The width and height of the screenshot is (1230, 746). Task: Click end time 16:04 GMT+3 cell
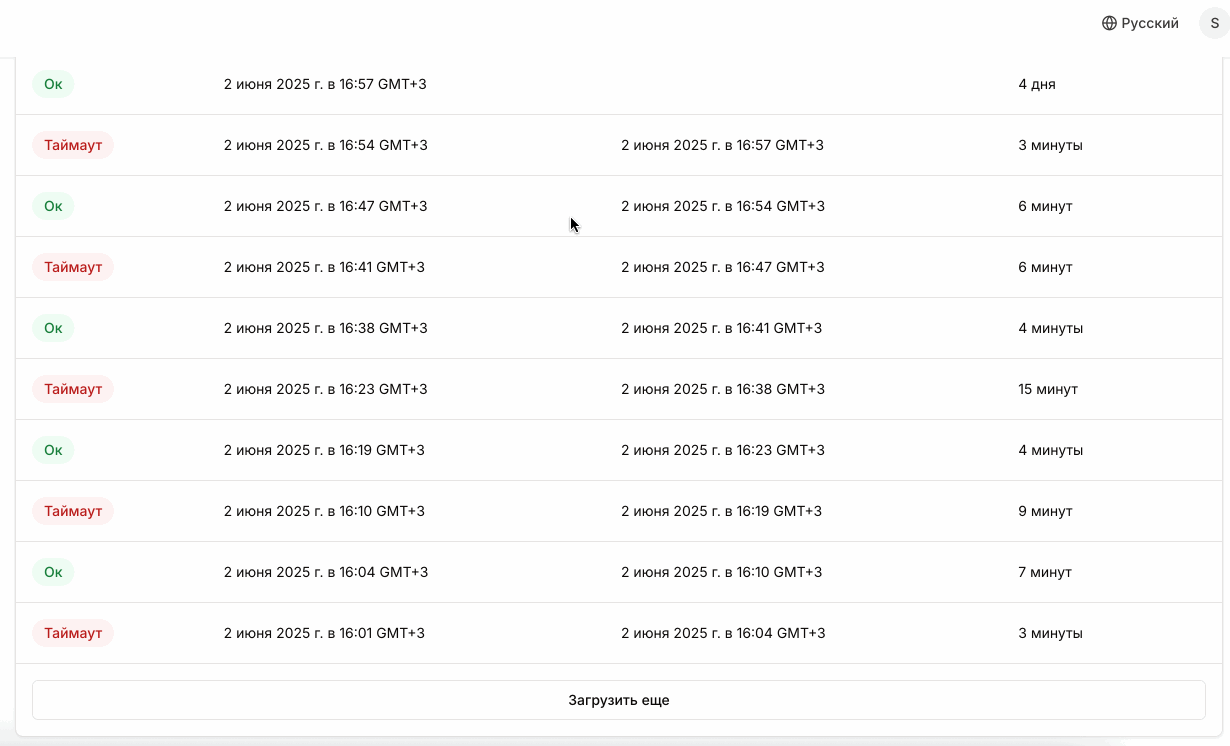tap(722, 633)
